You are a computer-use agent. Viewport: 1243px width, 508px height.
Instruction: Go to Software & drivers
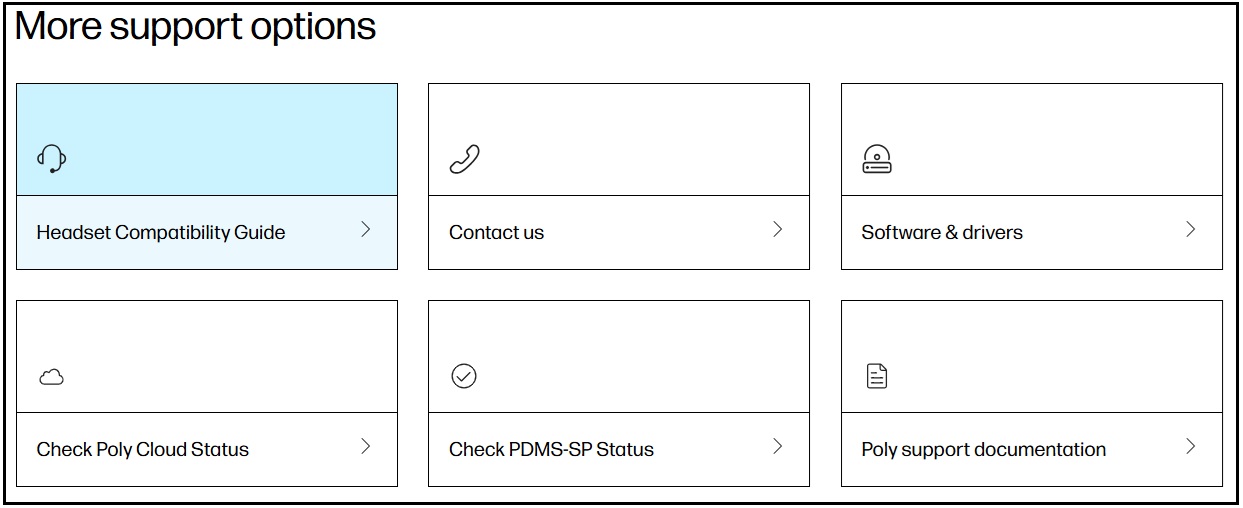point(942,233)
